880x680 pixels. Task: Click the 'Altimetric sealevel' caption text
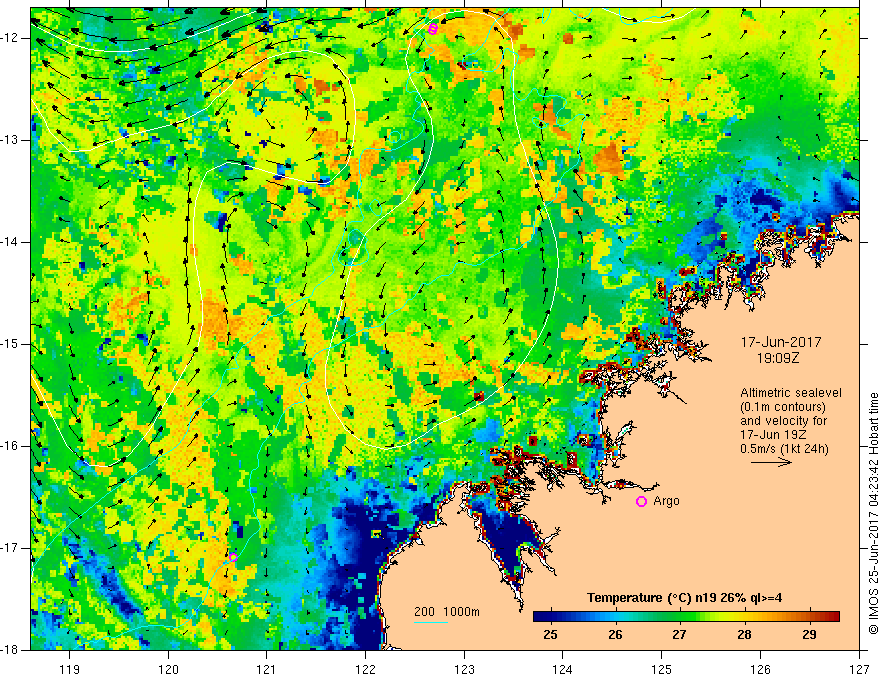(791, 393)
